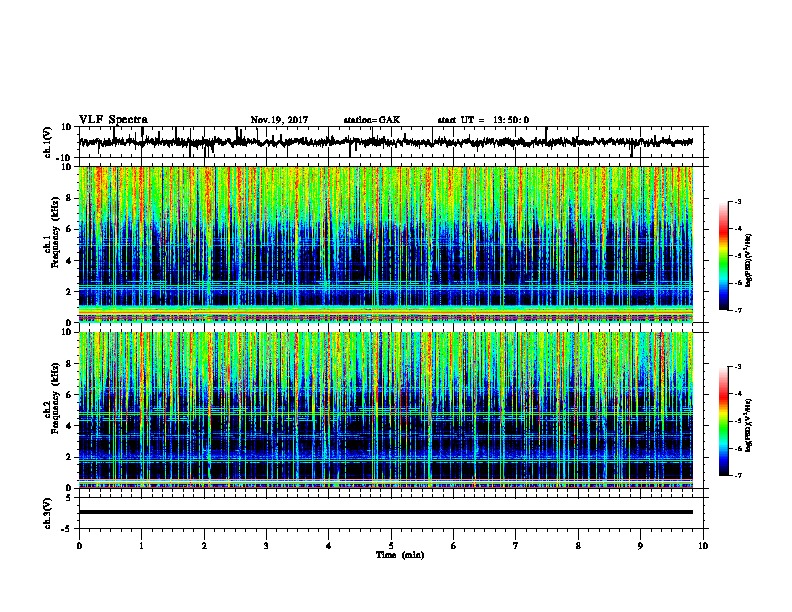
Task: Click the time axis tick label "10"
Action: pyautogui.click(x=703, y=546)
